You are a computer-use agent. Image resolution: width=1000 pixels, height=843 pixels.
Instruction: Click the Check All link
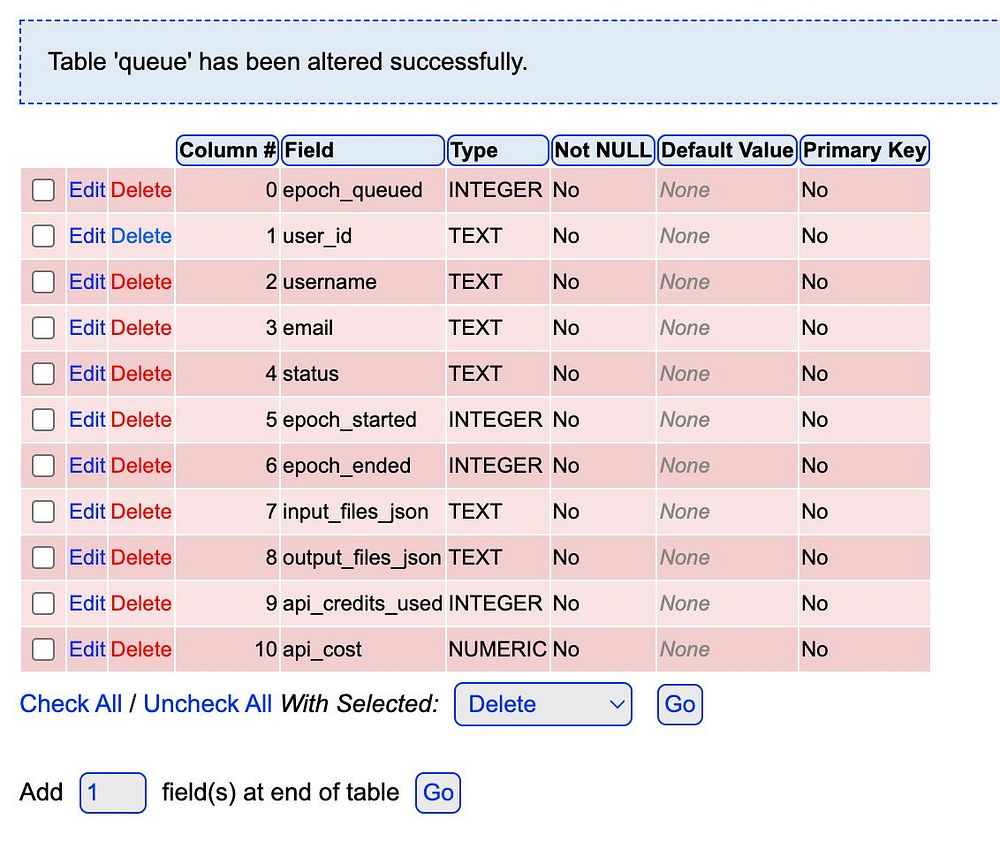[x=71, y=703]
